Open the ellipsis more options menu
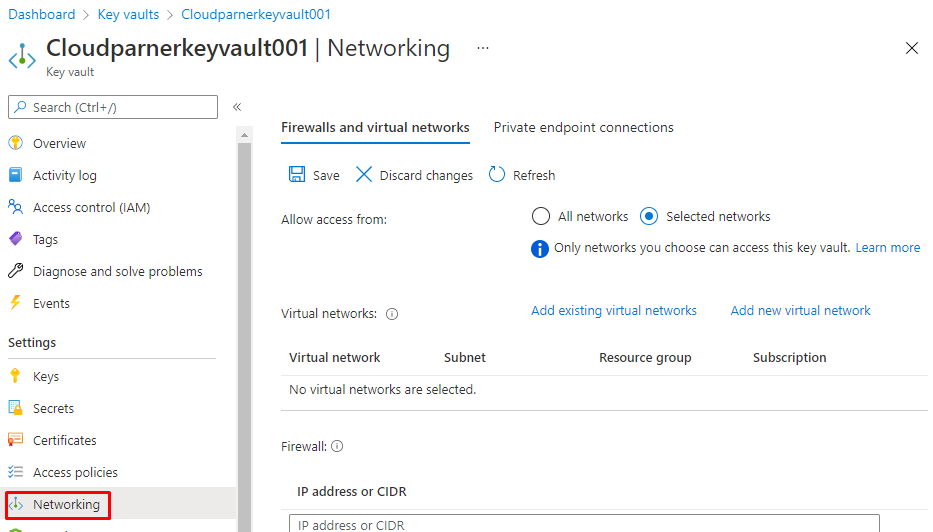 tap(483, 48)
